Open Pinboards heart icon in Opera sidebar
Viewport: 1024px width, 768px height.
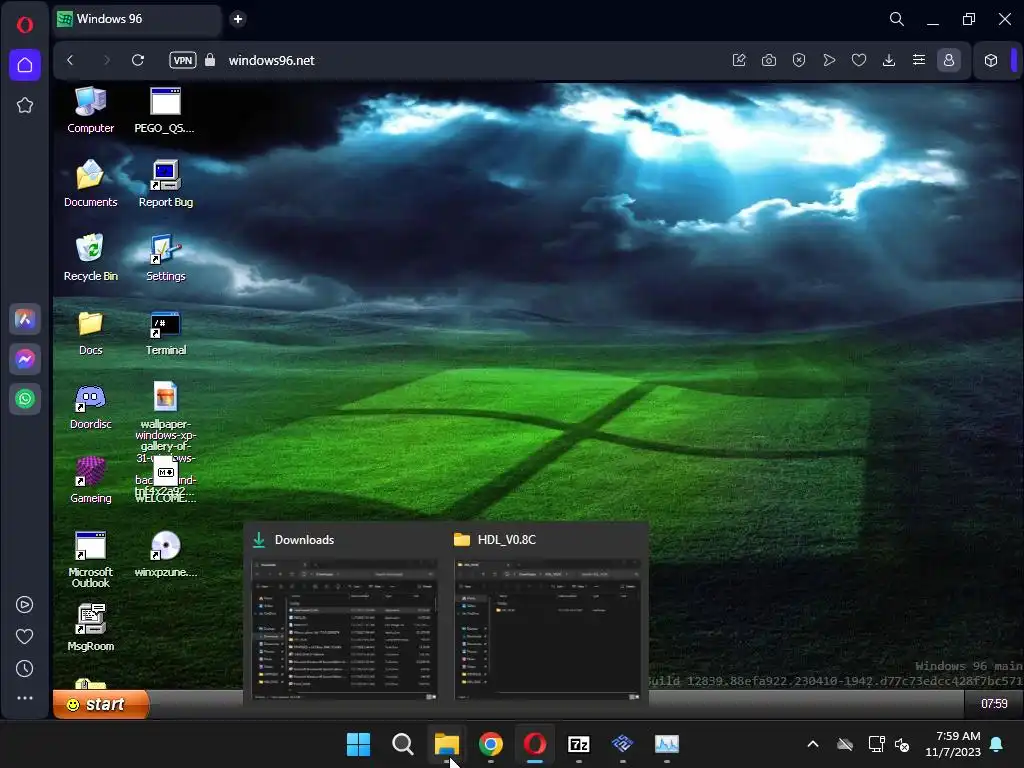click(x=24, y=637)
